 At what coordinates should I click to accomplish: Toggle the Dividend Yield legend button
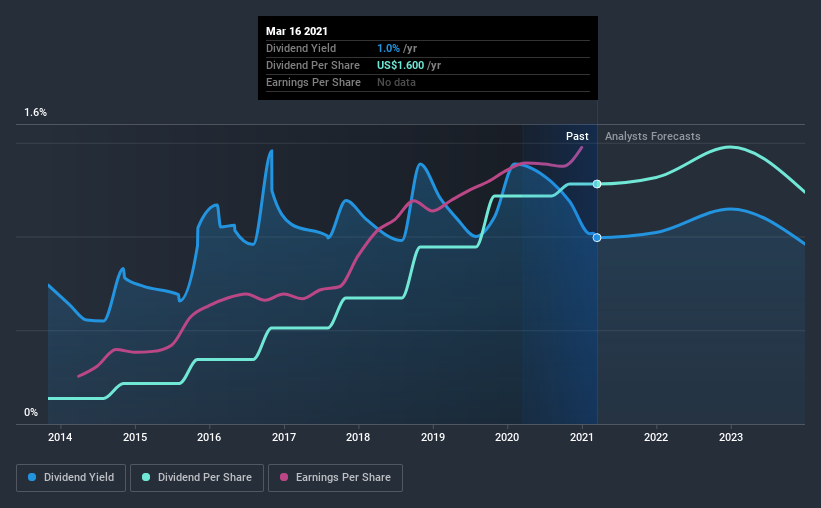coord(71,478)
